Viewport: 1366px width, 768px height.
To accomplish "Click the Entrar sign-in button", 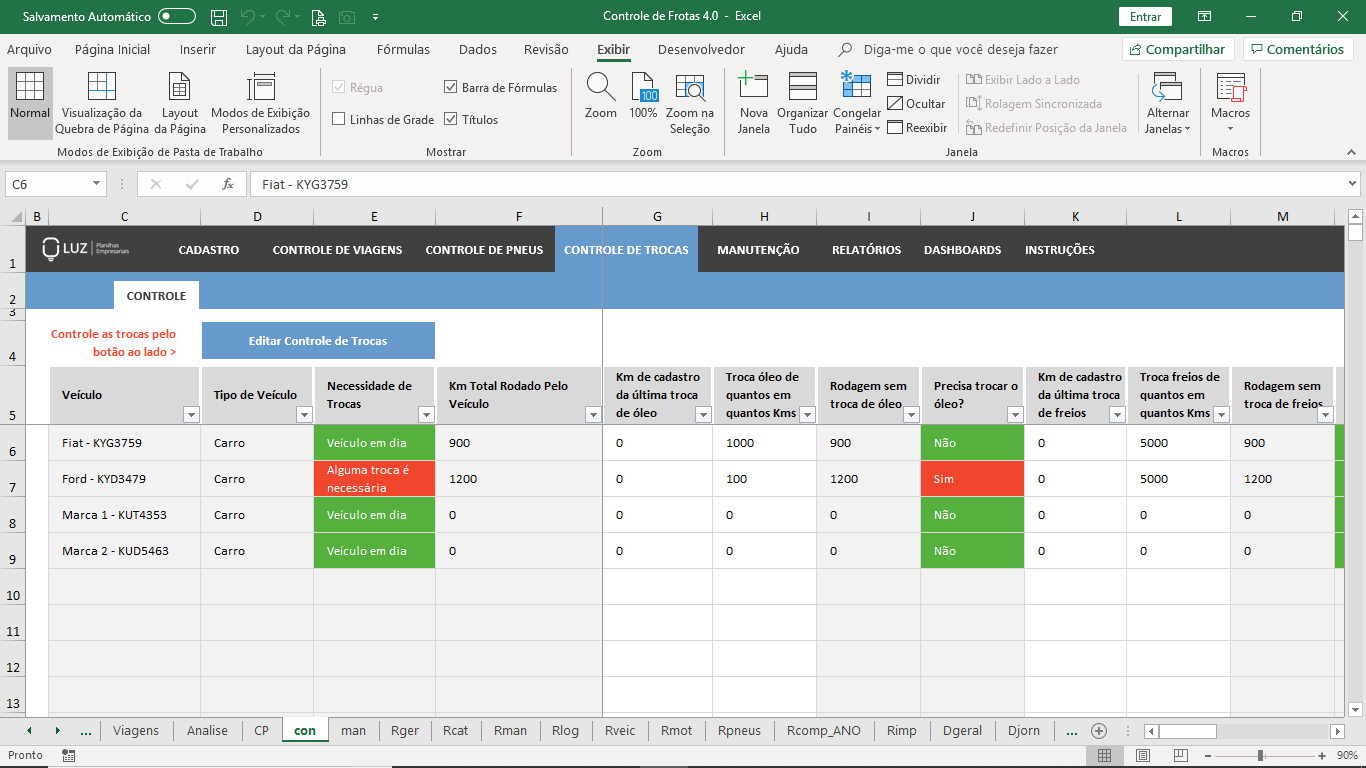I will click(1145, 17).
